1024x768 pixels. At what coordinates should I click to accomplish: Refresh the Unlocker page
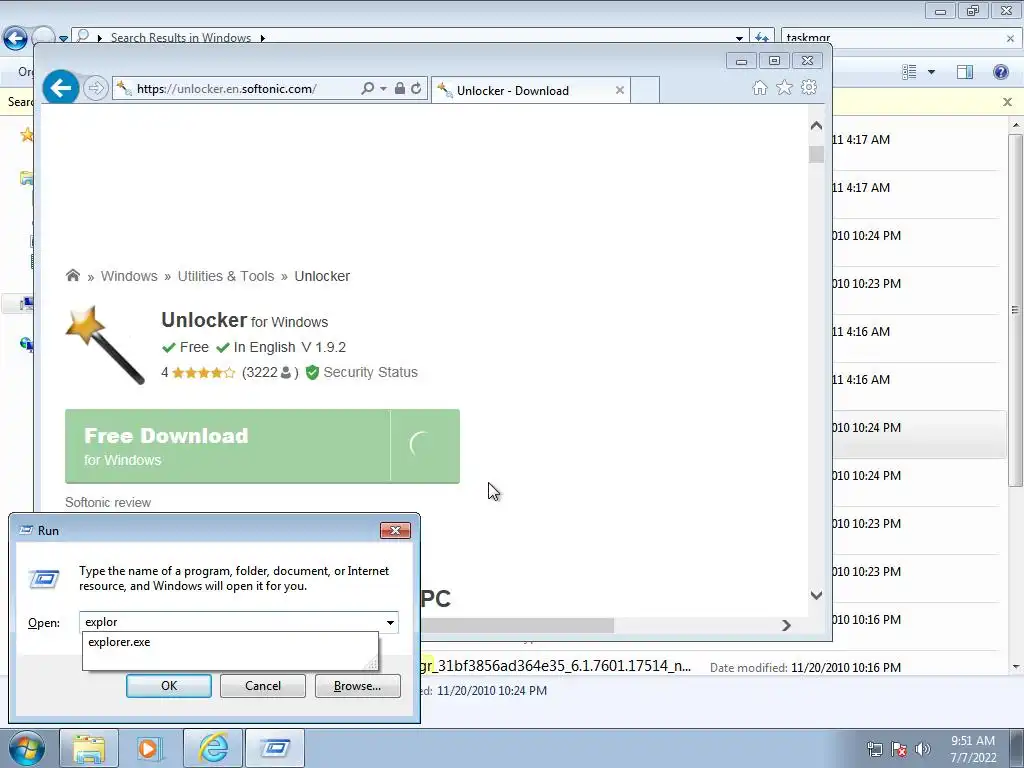[x=416, y=88]
